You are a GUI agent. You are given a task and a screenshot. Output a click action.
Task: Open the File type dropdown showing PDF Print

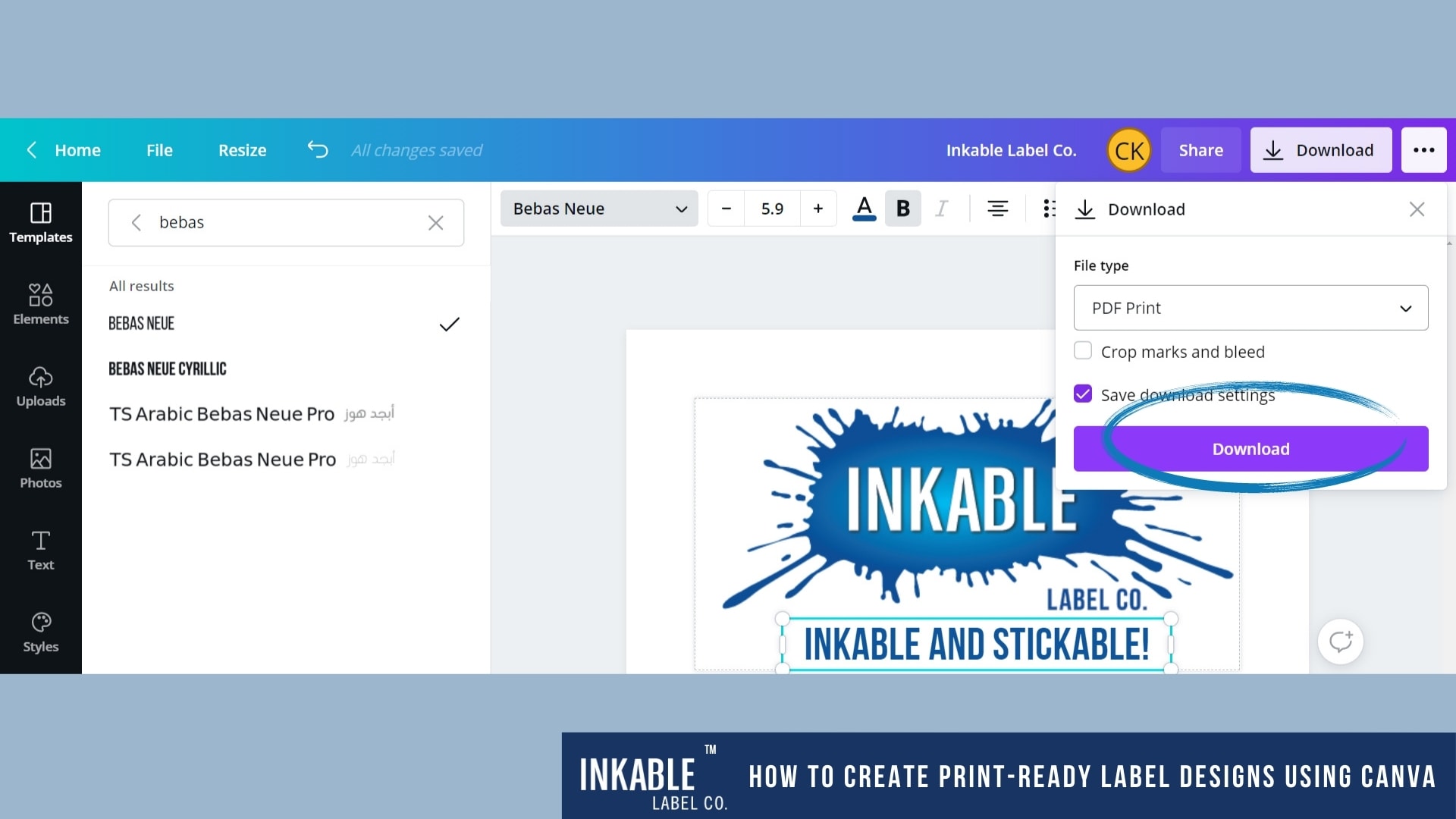1250,308
